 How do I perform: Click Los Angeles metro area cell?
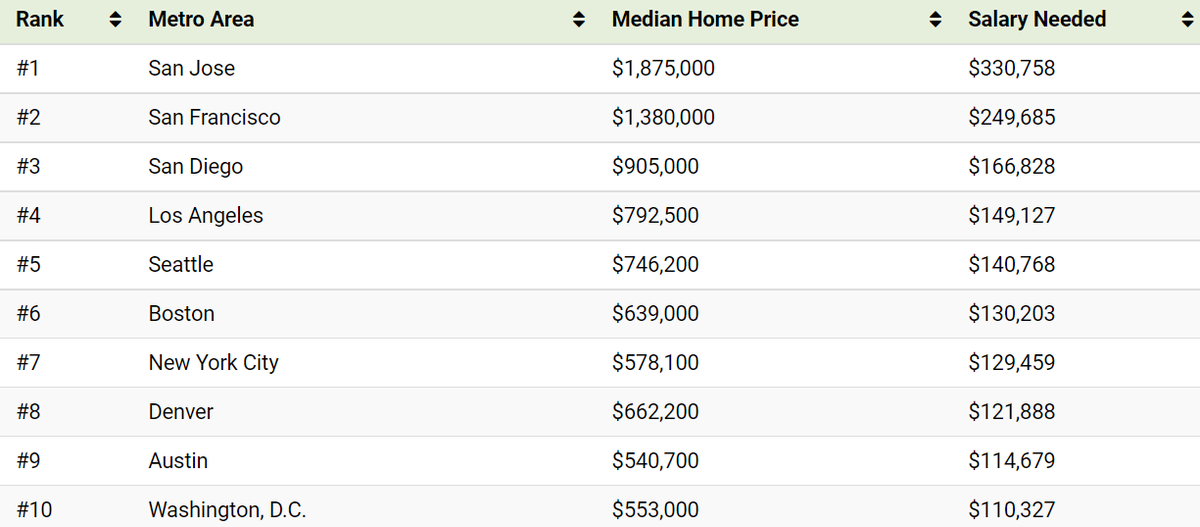[x=206, y=215]
